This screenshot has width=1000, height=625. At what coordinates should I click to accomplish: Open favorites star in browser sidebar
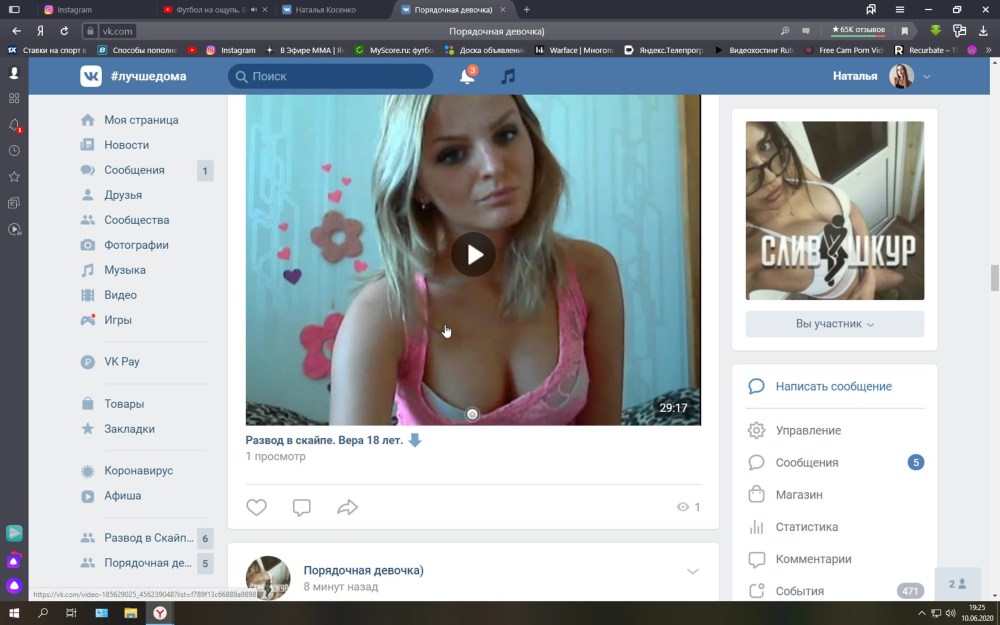[14, 177]
